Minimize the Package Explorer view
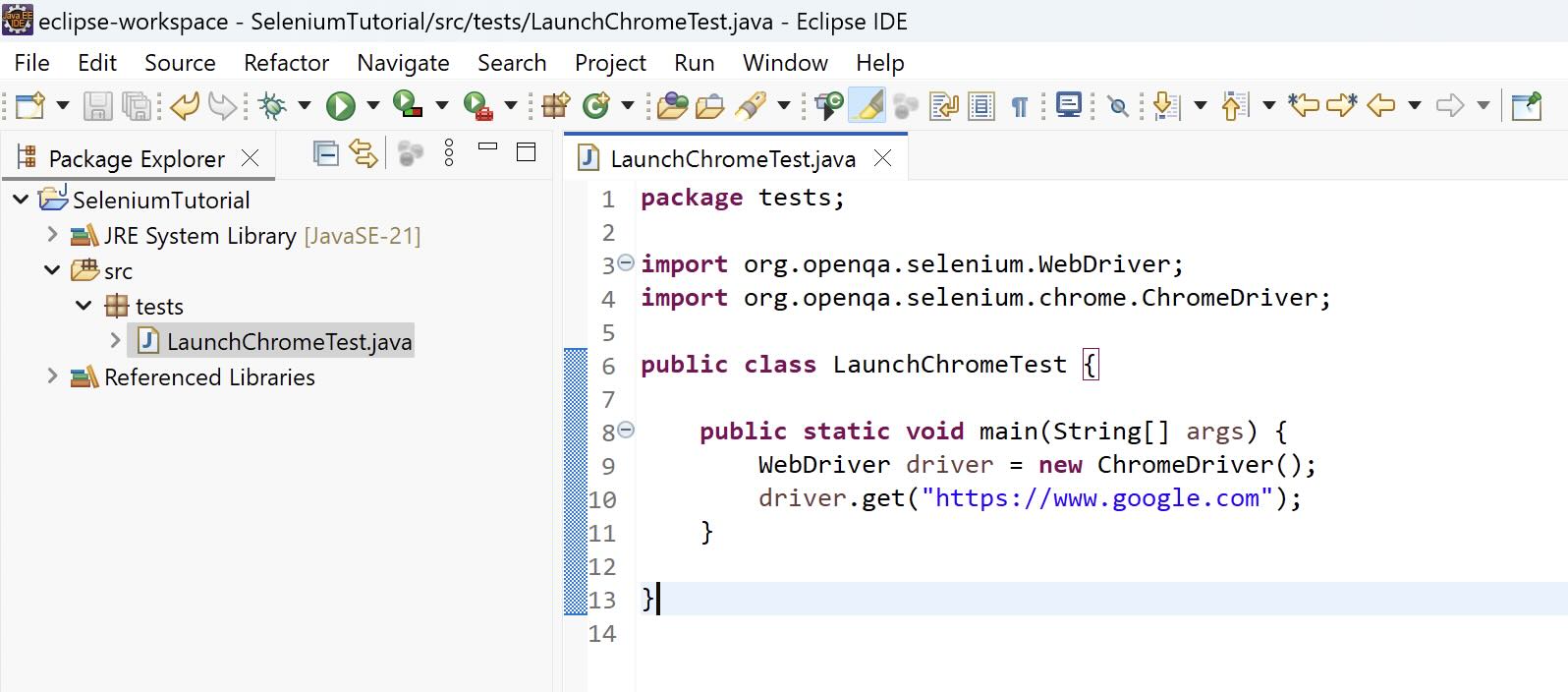 coord(487,146)
